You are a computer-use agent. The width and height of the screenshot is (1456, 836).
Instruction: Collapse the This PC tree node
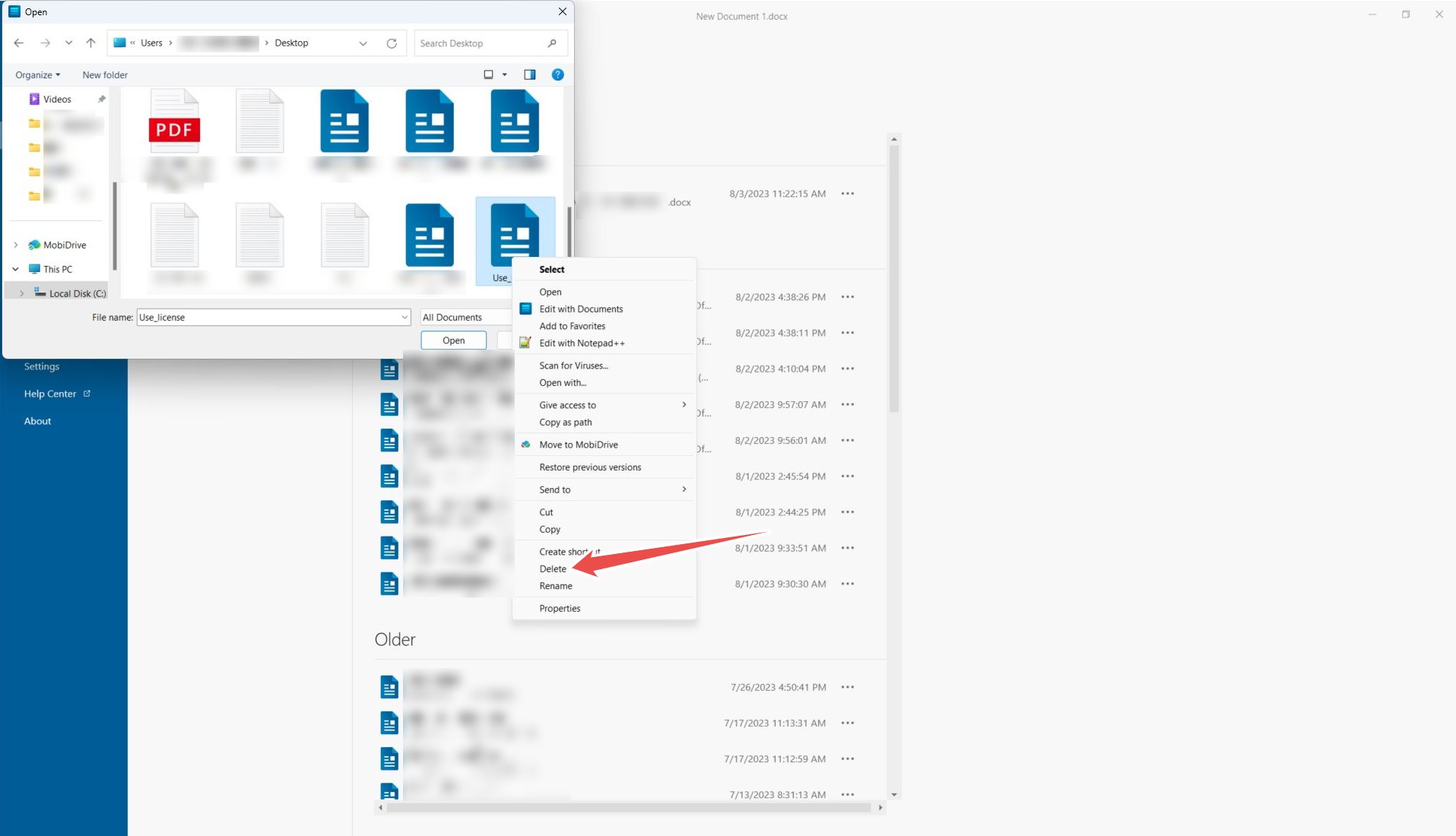[16, 269]
